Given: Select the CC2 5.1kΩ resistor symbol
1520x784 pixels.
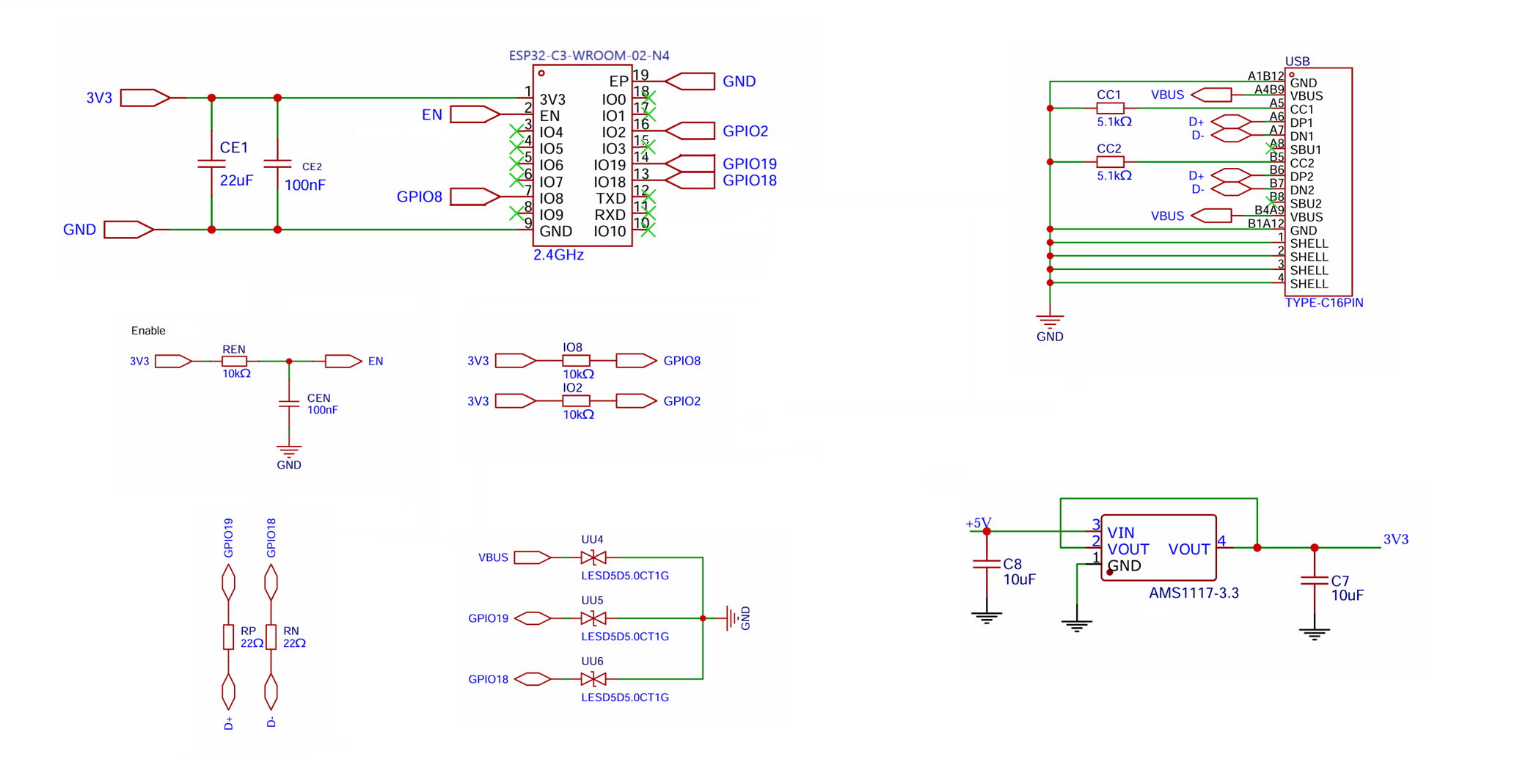Looking at the screenshot, I should pos(1110,162).
